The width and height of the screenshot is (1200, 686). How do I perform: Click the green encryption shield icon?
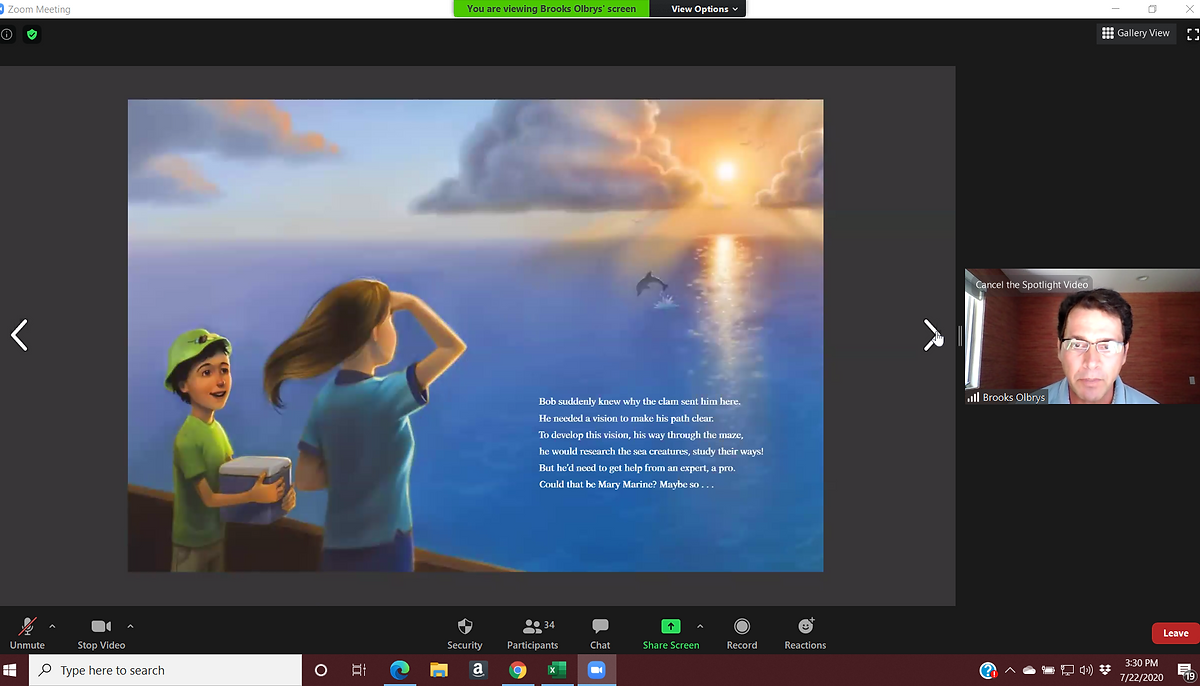(32, 34)
